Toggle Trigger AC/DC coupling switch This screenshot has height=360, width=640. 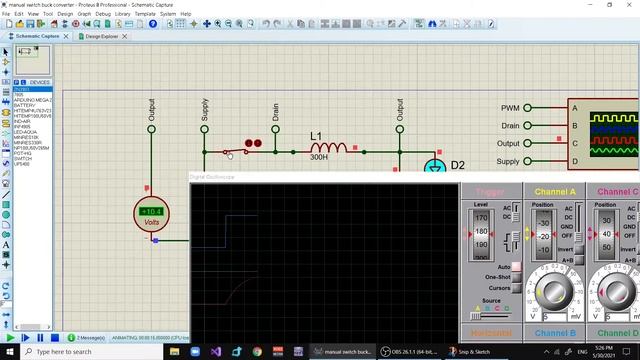516,212
